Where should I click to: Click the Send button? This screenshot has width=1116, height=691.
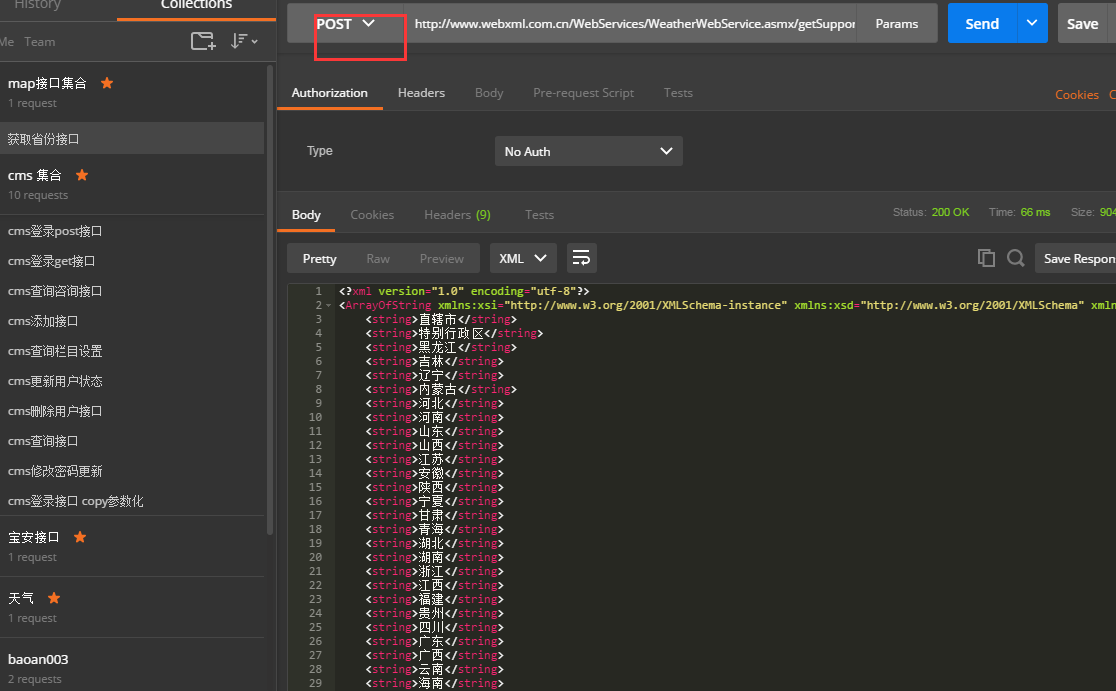[982, 23]
